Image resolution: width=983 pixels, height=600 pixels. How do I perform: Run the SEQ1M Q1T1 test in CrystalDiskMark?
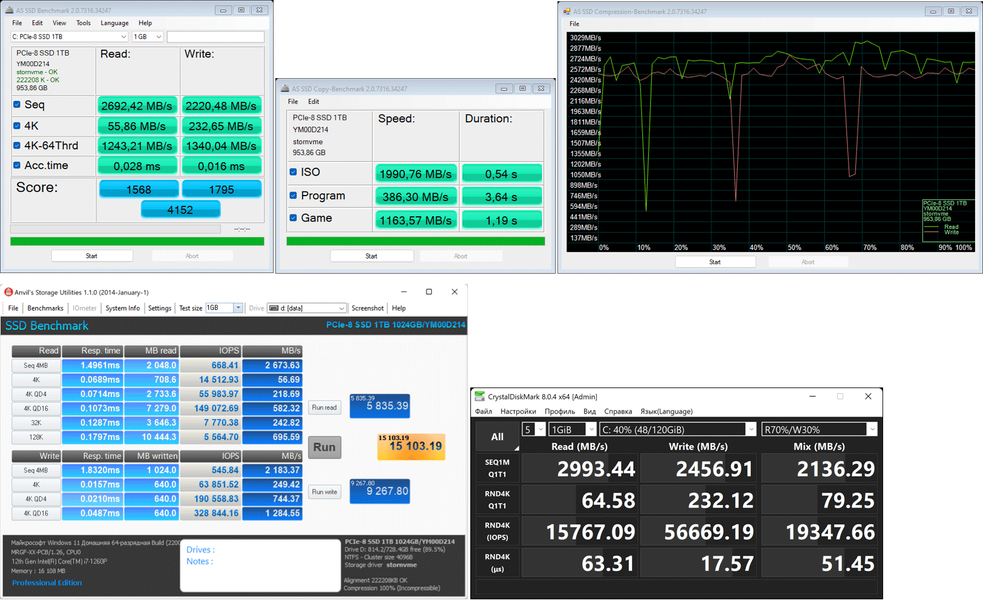click(x=496, y=468)
